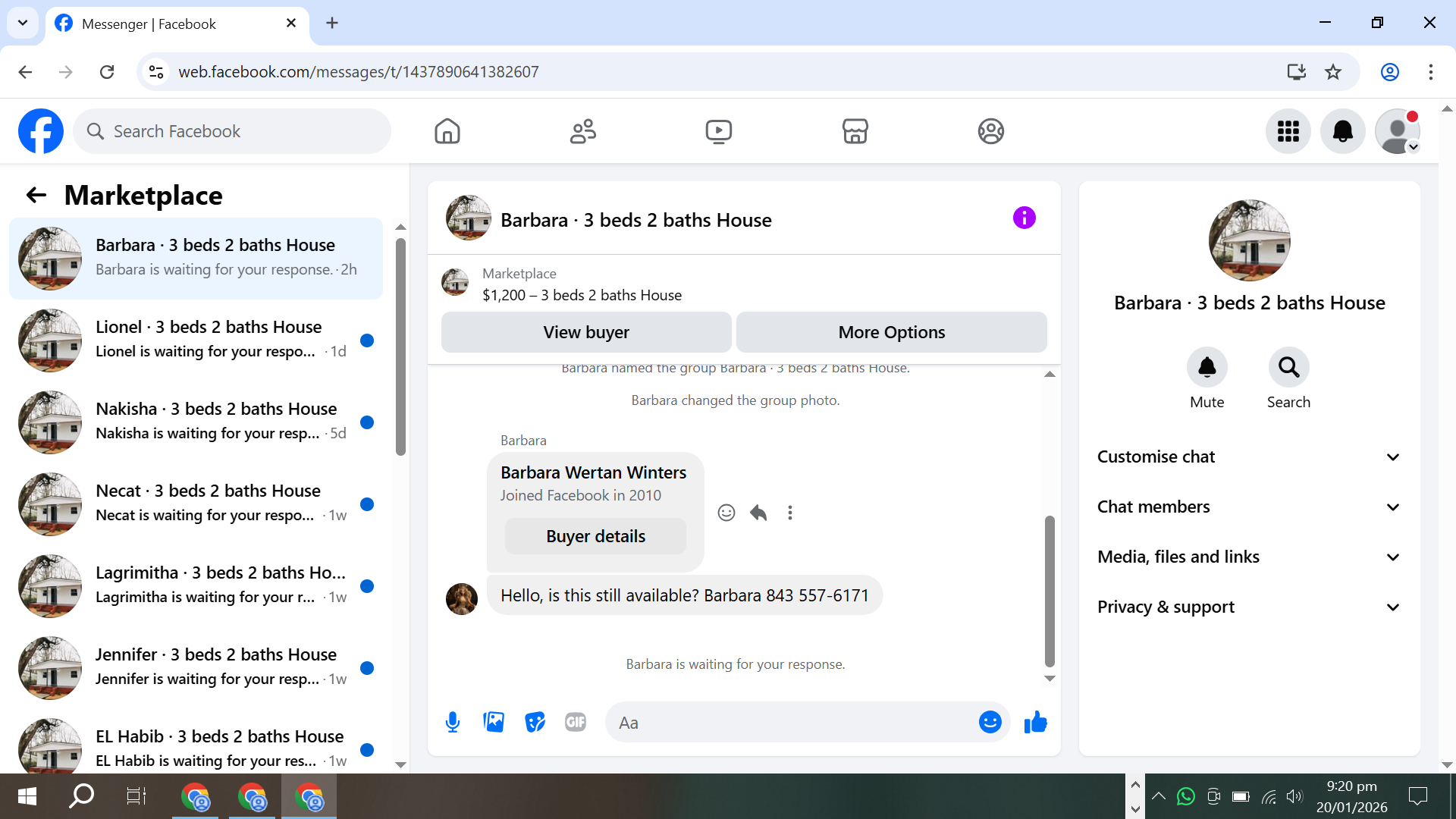Open the Facebook Home icon
Screen dimensions: 1456x819
tap(447, 131)
